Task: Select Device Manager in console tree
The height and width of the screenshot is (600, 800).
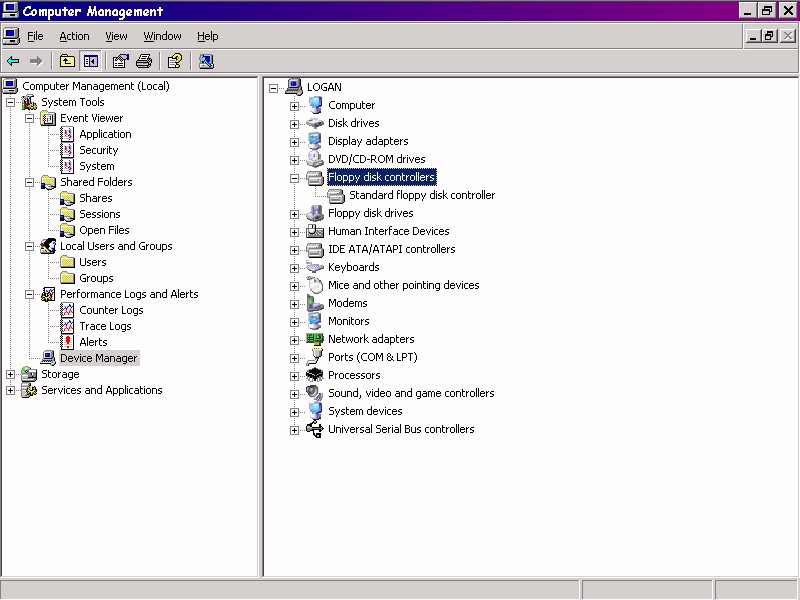Action: pyautogui.click(x=98, y=358)
